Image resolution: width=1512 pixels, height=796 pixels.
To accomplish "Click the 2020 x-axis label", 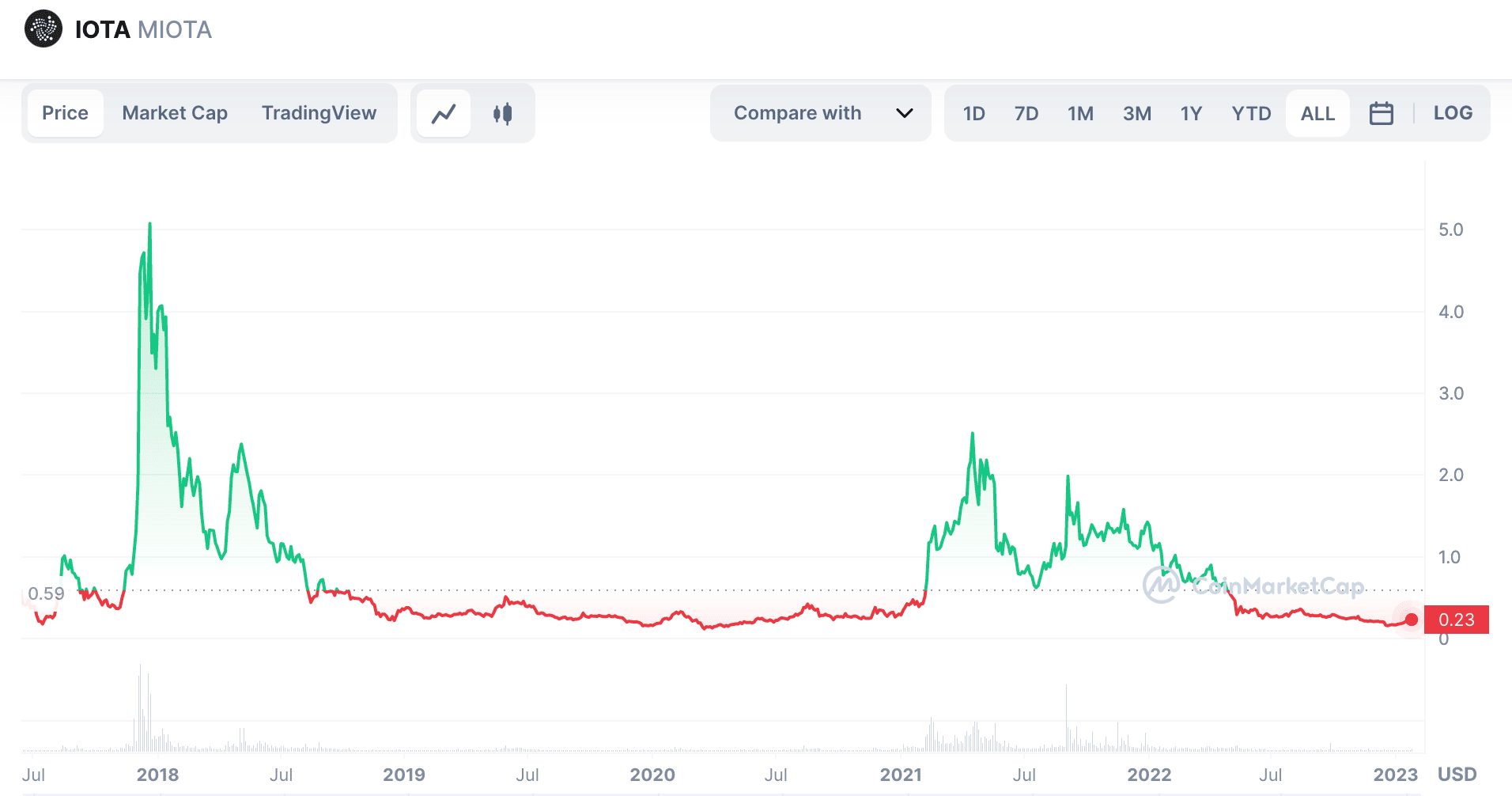I will (652, 775).
